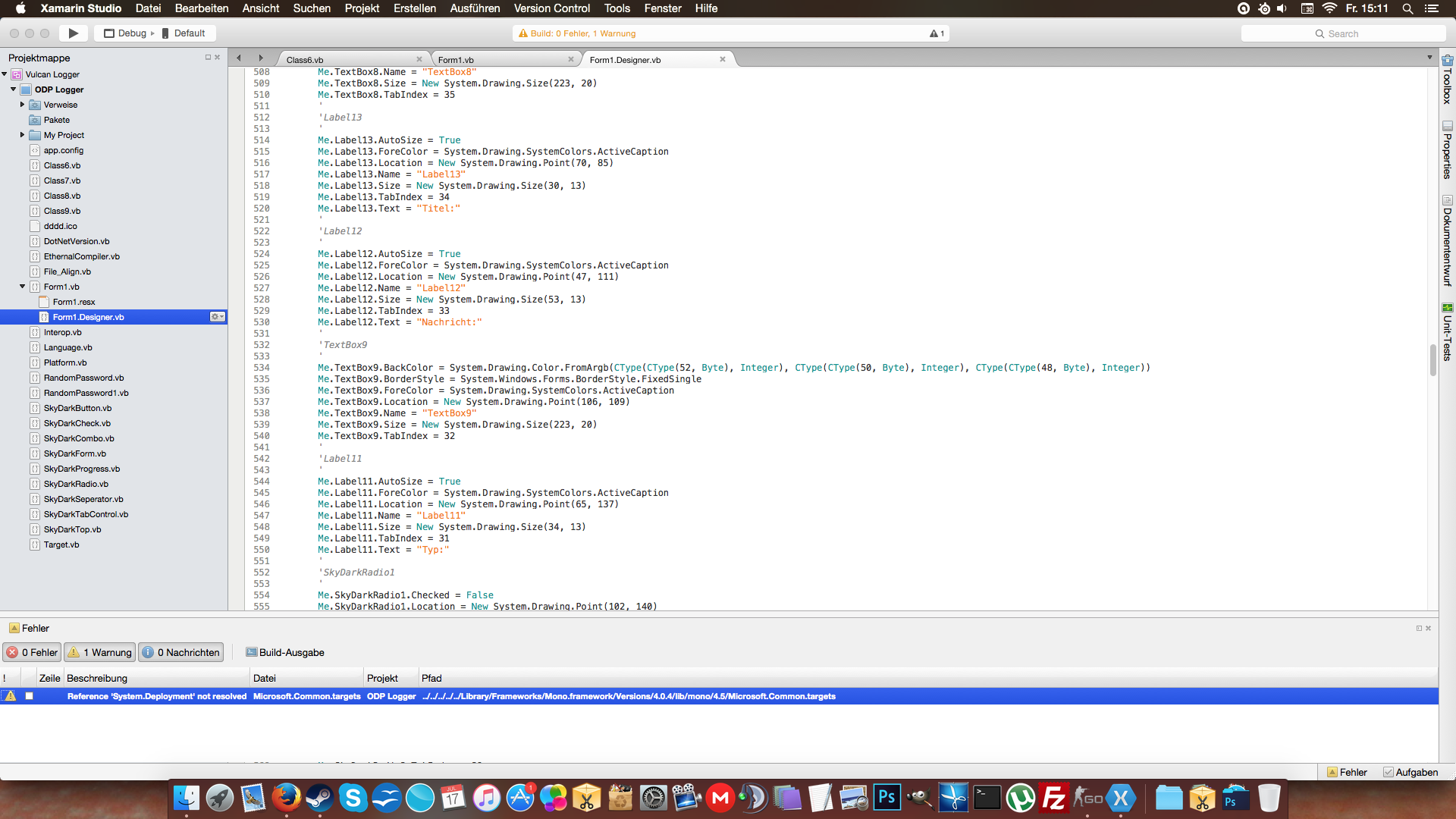Toggle the 0 Nachrichten filter
1456x819 pixels.
[x=180, y=652]
